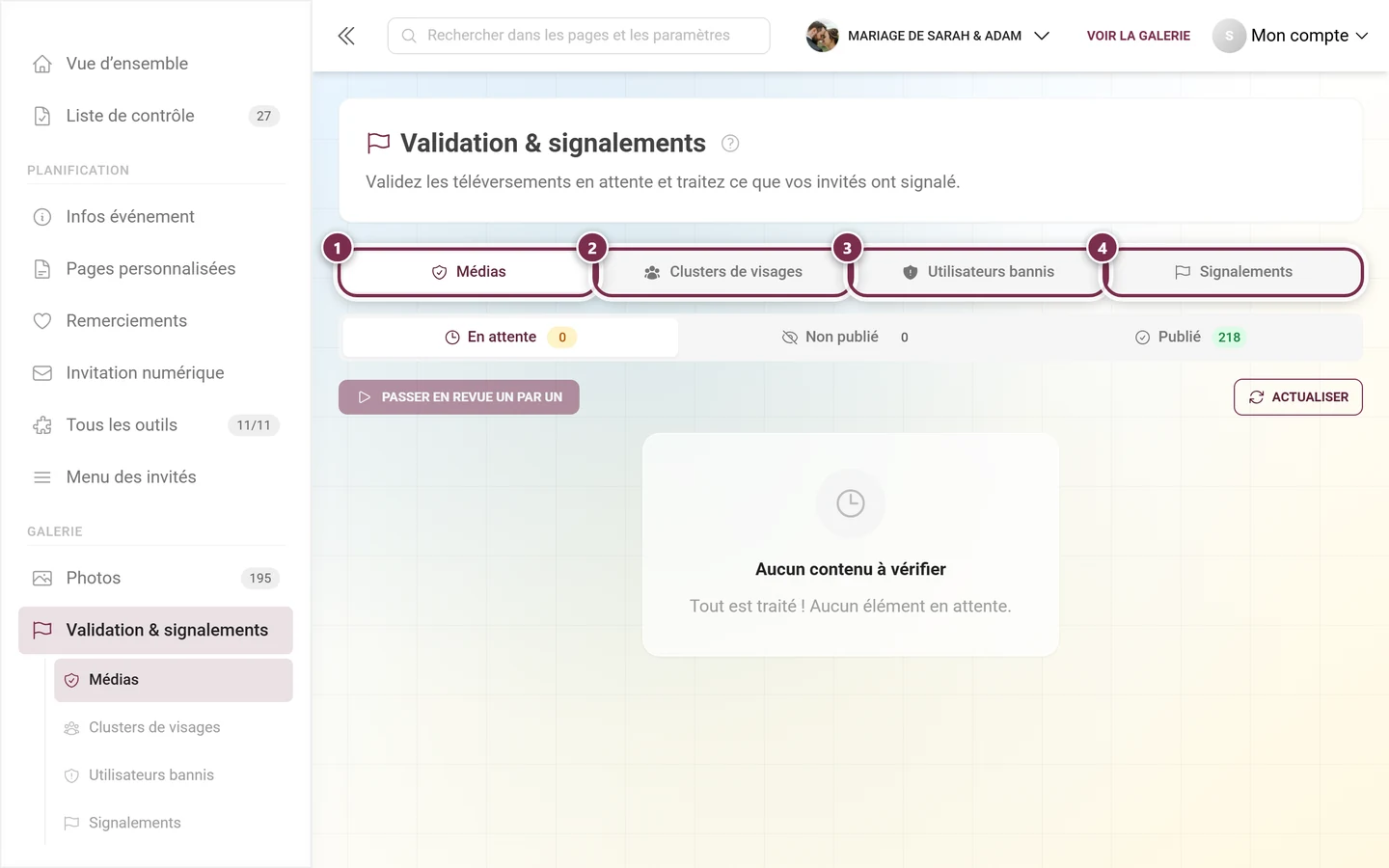Open the Signalements tab
This screenshot has height=868, width=1389.
[1233, 272]
